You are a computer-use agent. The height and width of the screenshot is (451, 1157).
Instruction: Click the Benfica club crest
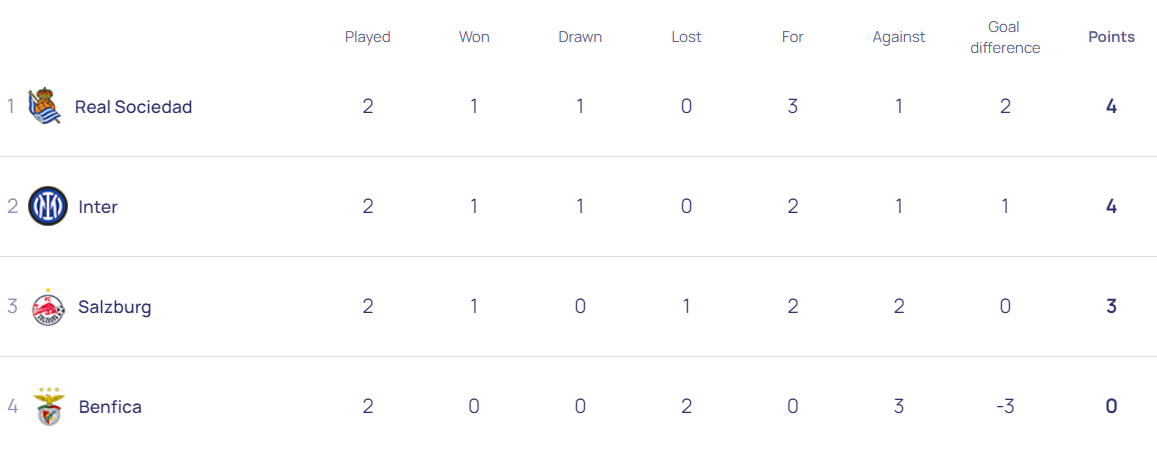(x=48, y=406)
